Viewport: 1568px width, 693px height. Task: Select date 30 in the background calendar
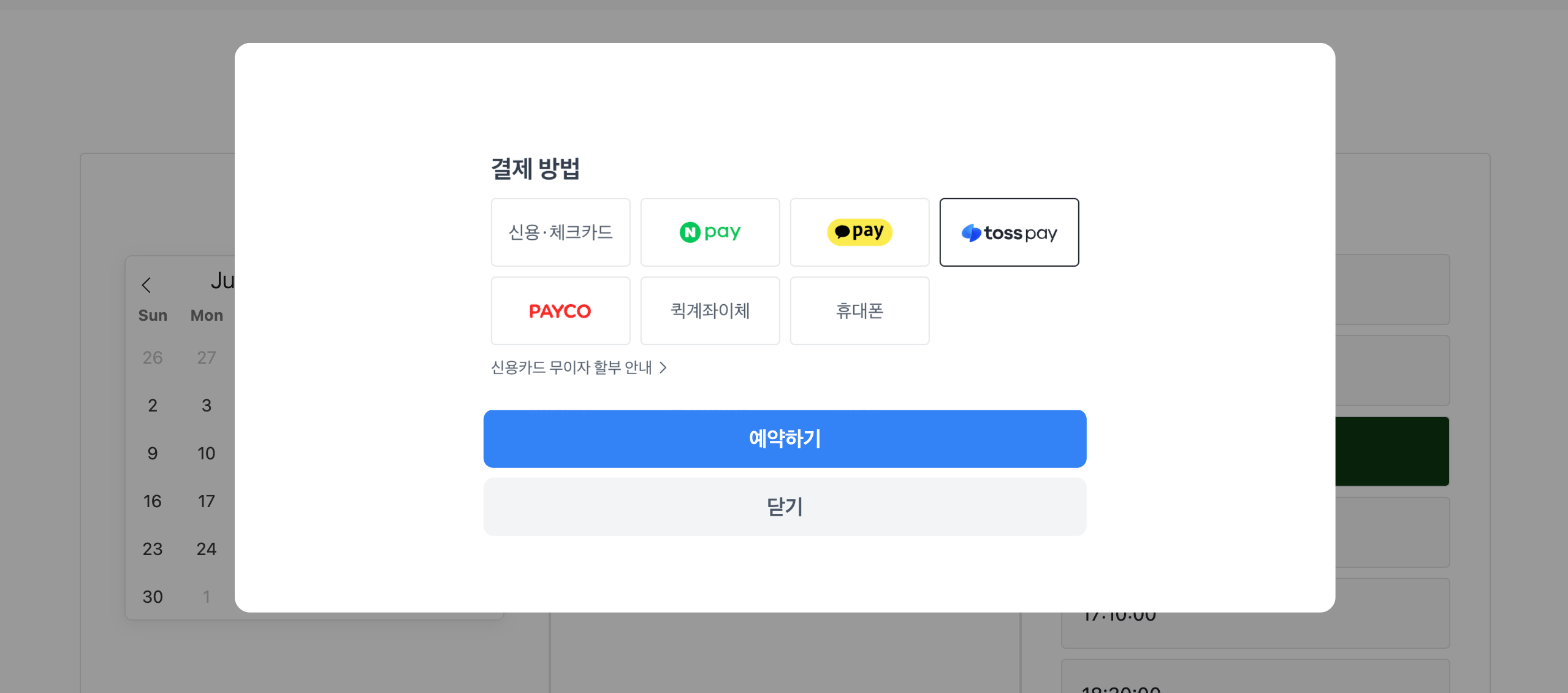pyautogui.click(x=153, y=597)
